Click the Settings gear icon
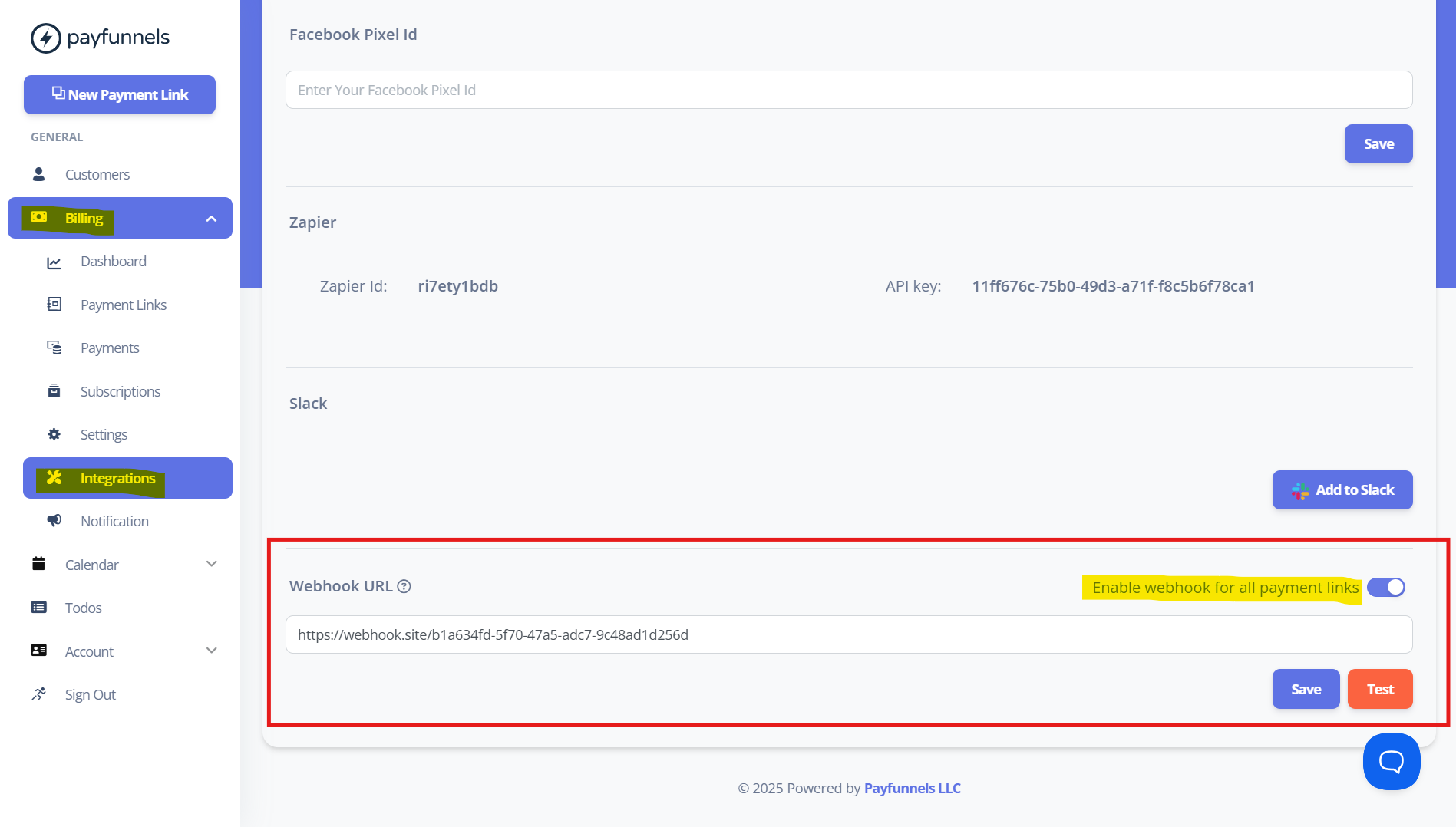Viewport: 1456px width, 827px height. [54, 434]
